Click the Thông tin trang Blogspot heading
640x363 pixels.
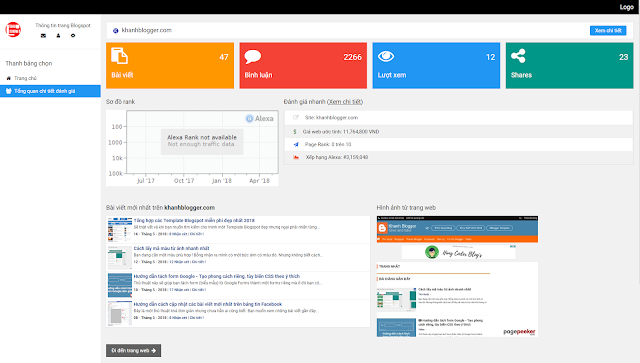click(63, 25)
